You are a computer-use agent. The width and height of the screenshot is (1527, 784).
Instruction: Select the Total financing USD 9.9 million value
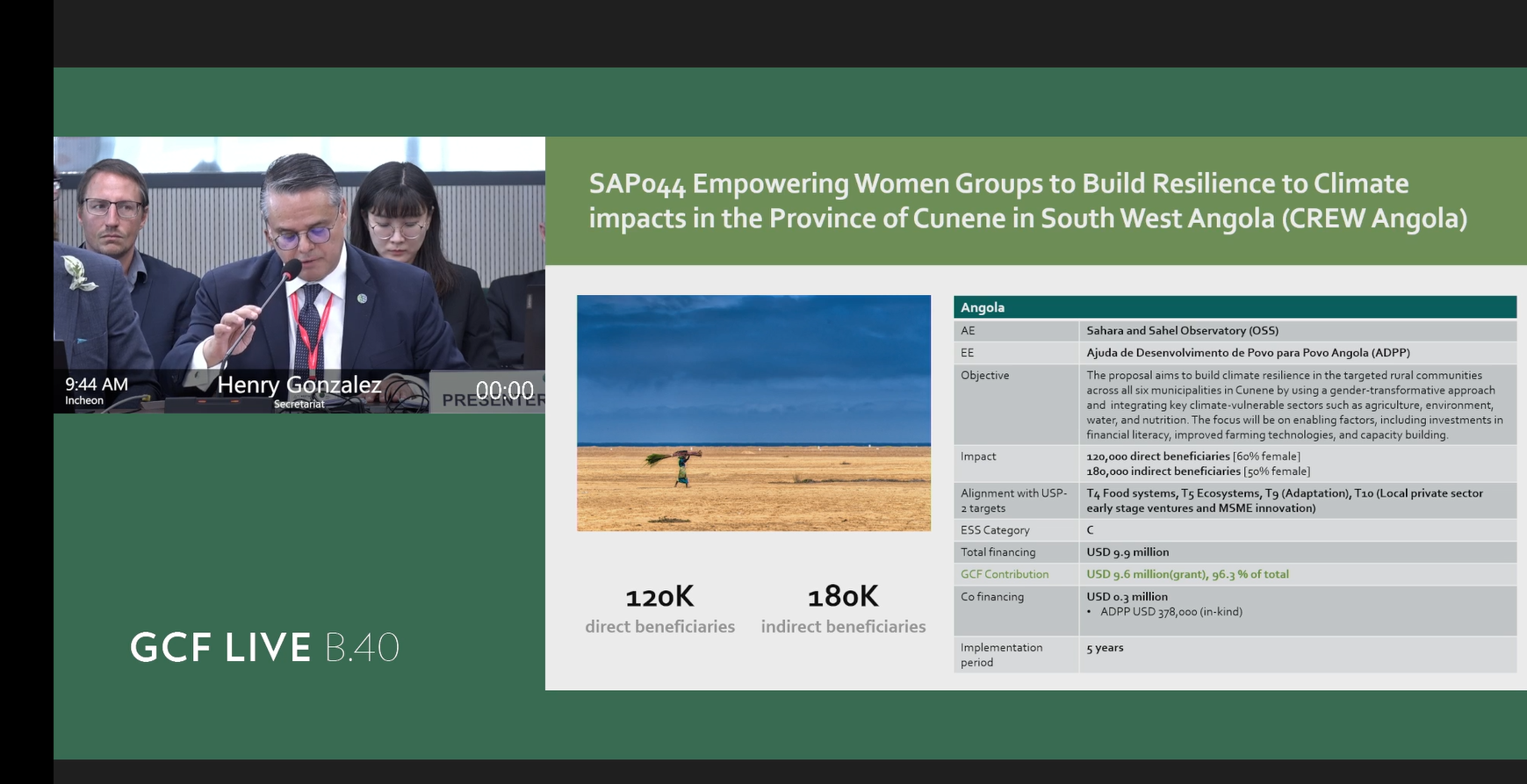tap(1127, 552)
